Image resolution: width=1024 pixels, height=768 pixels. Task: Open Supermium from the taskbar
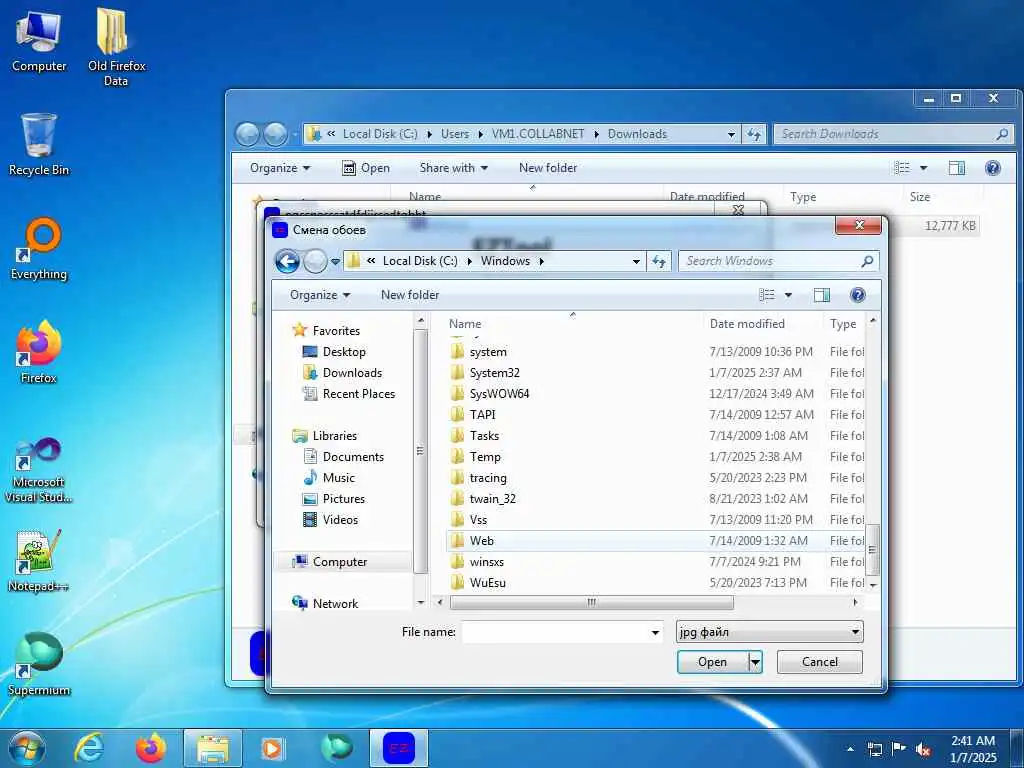click(x=336, y=748)
